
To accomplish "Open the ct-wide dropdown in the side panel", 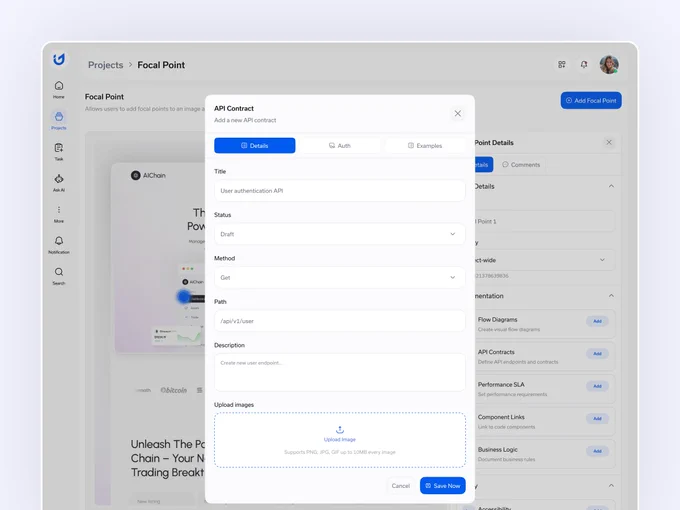I will pyautogui.click(x=544, y=260).
